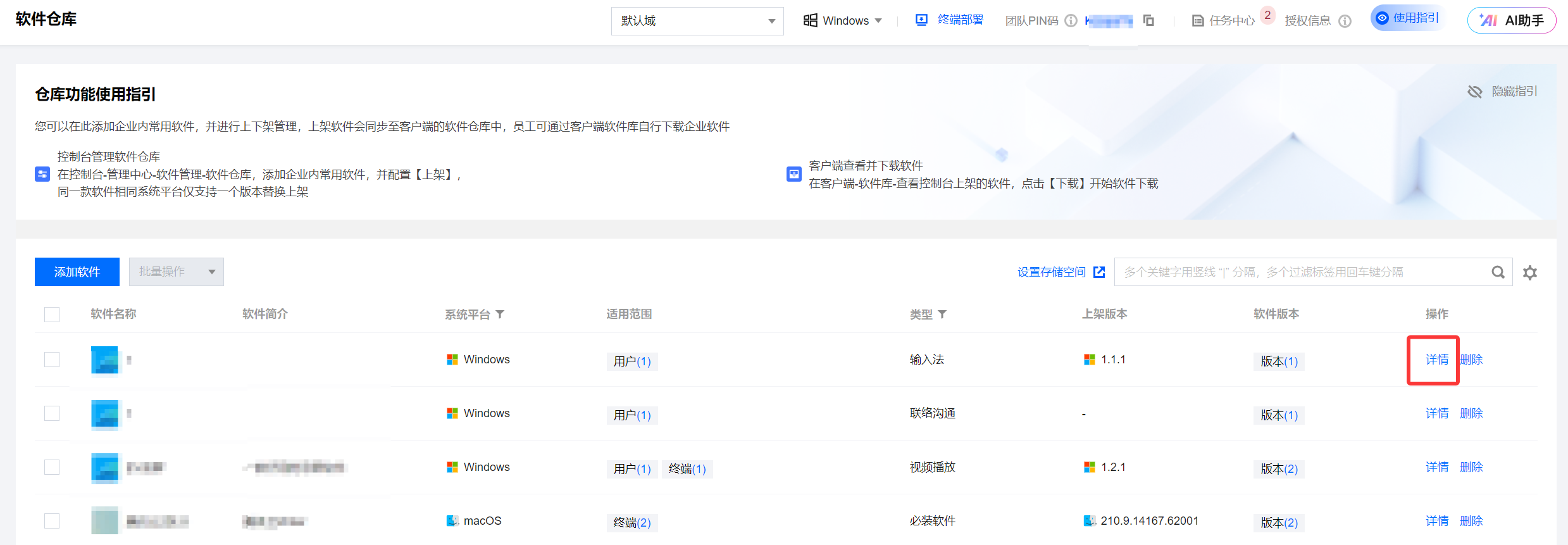Hide the guide with 隐藏指引
1568x545 pixels.
(x=1503, y=92)
